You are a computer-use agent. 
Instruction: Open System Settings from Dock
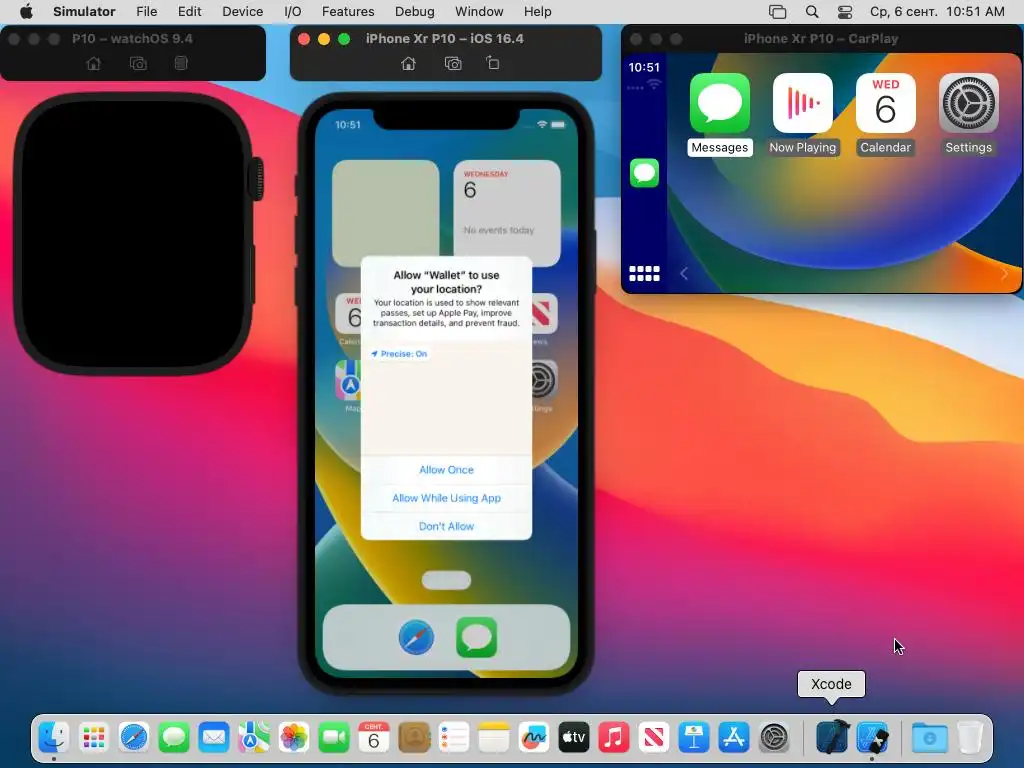774,738
